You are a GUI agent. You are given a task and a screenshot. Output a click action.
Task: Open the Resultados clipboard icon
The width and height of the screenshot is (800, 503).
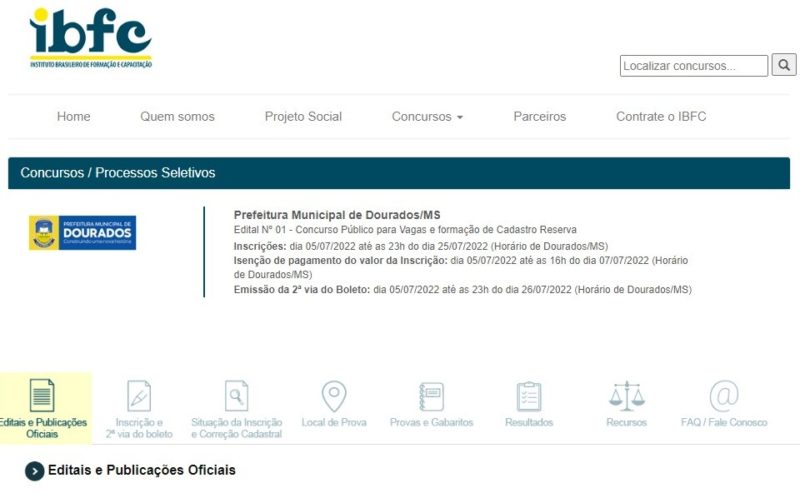529,396
